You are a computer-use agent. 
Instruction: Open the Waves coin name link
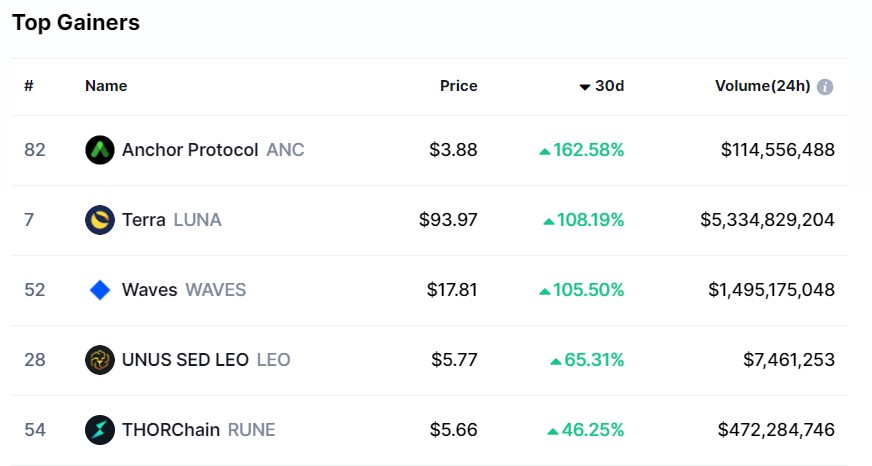pyautogui.click(x=150, y=290)
